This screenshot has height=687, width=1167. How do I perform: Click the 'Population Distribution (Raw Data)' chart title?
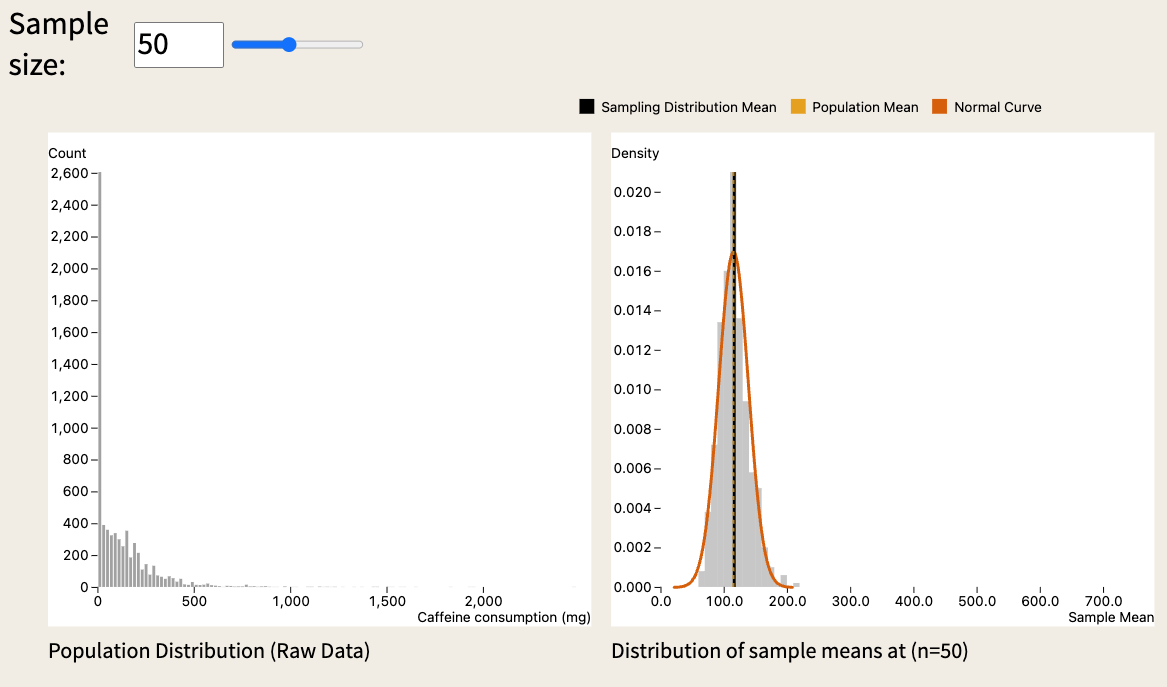209,652
